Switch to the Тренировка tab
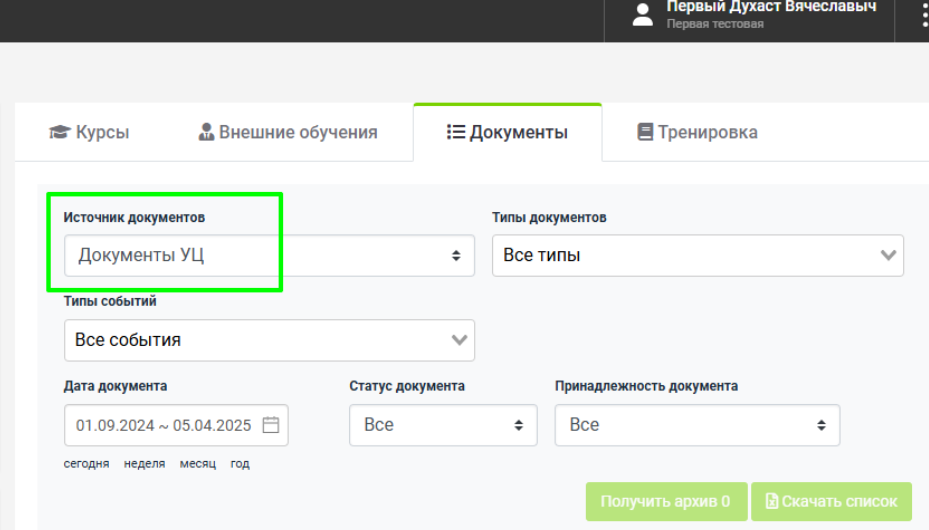This screenshot has height=530, width=929. tap(697, 131)
